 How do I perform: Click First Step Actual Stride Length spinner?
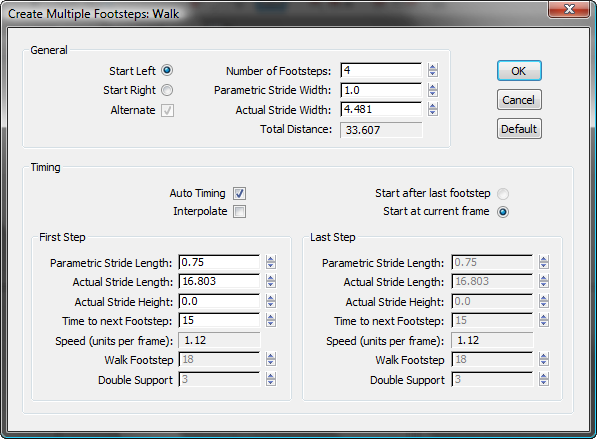[x=271, y=281]
